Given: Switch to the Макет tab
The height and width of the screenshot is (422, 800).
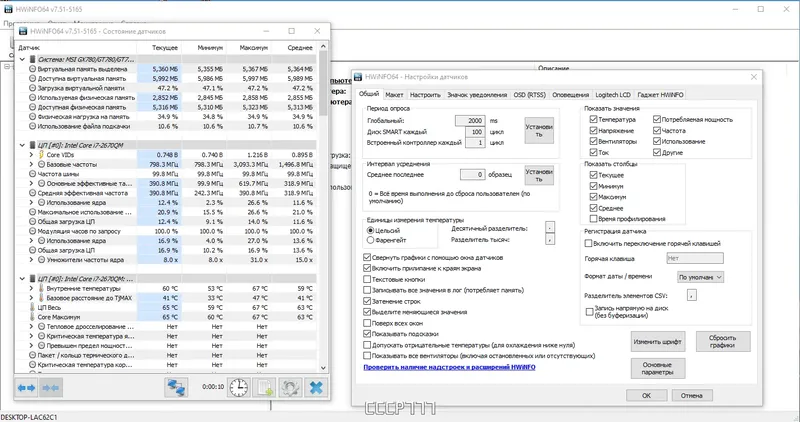Looking at the screenshot, I should click(394, 95).
